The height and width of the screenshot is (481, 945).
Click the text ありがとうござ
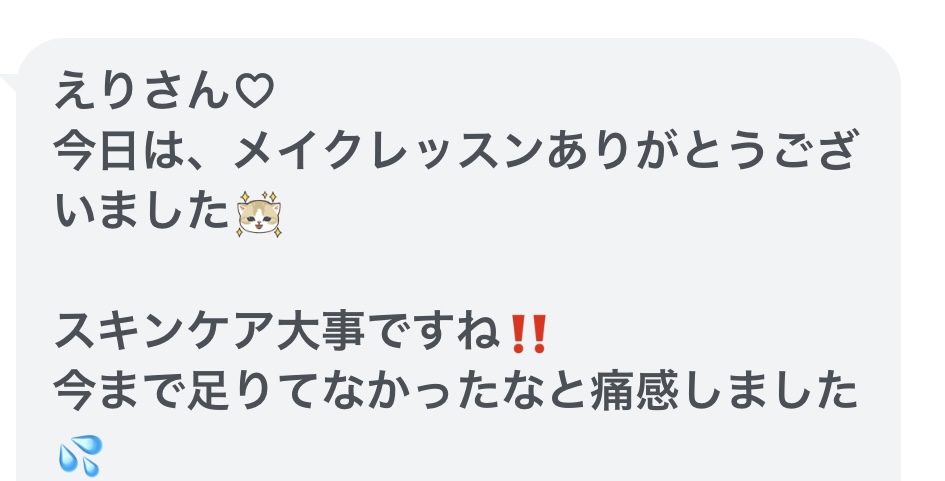coord(700,151)
